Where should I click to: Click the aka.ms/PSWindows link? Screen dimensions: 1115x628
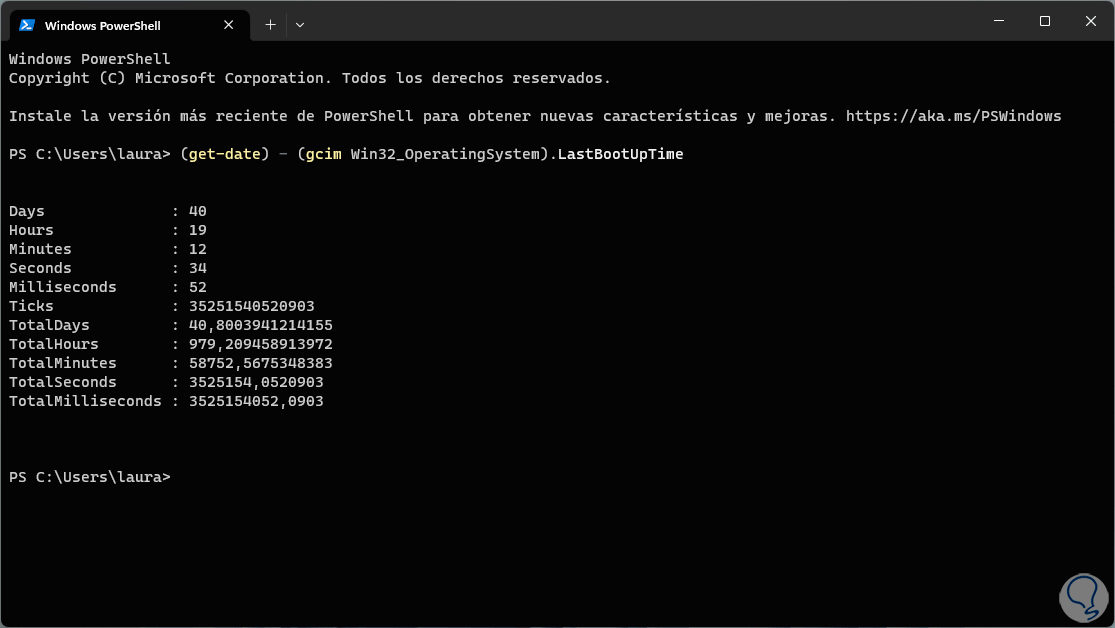tap(953, 116)
